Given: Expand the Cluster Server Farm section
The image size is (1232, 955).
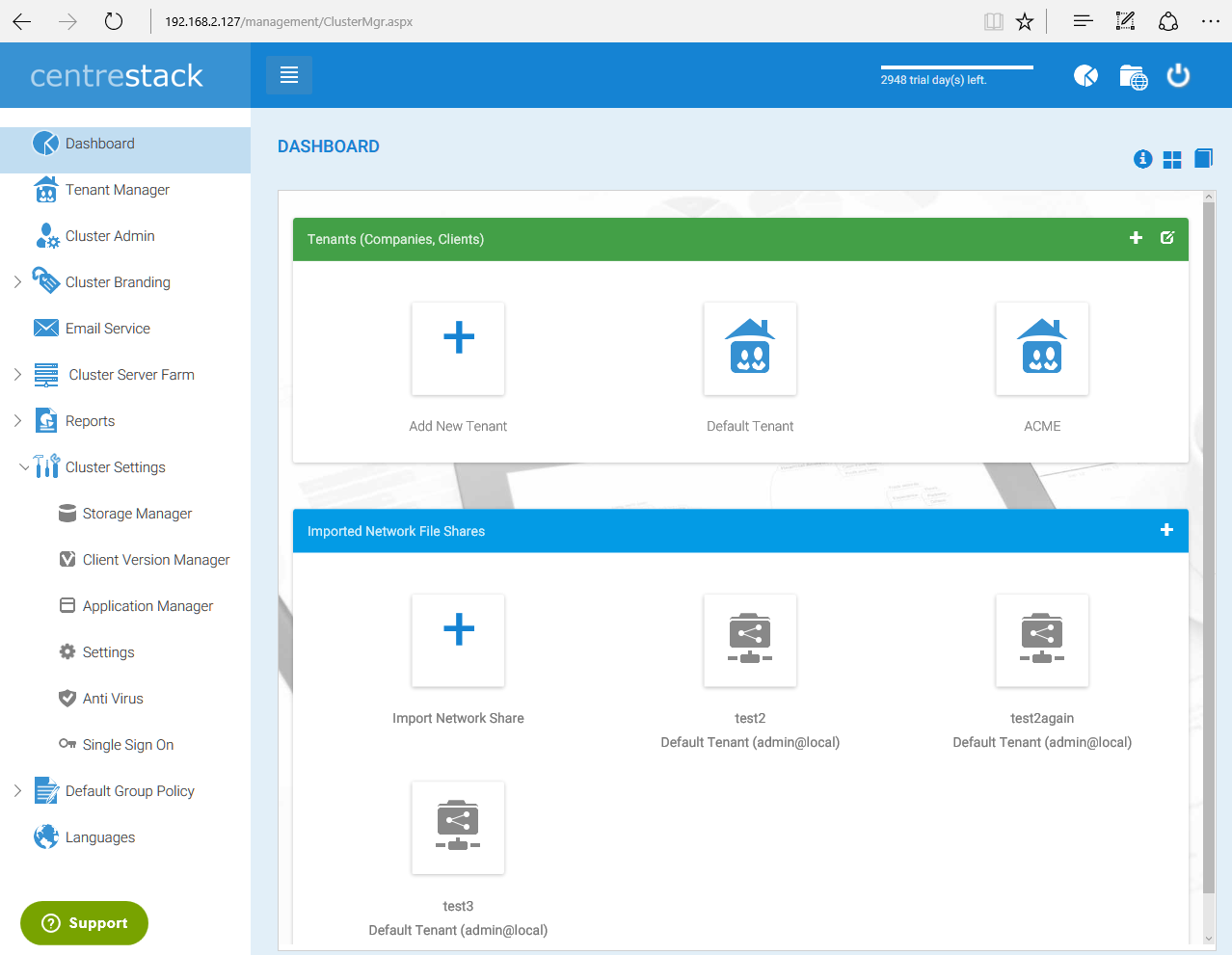Looking at the screenshot, I should [17, 375].
